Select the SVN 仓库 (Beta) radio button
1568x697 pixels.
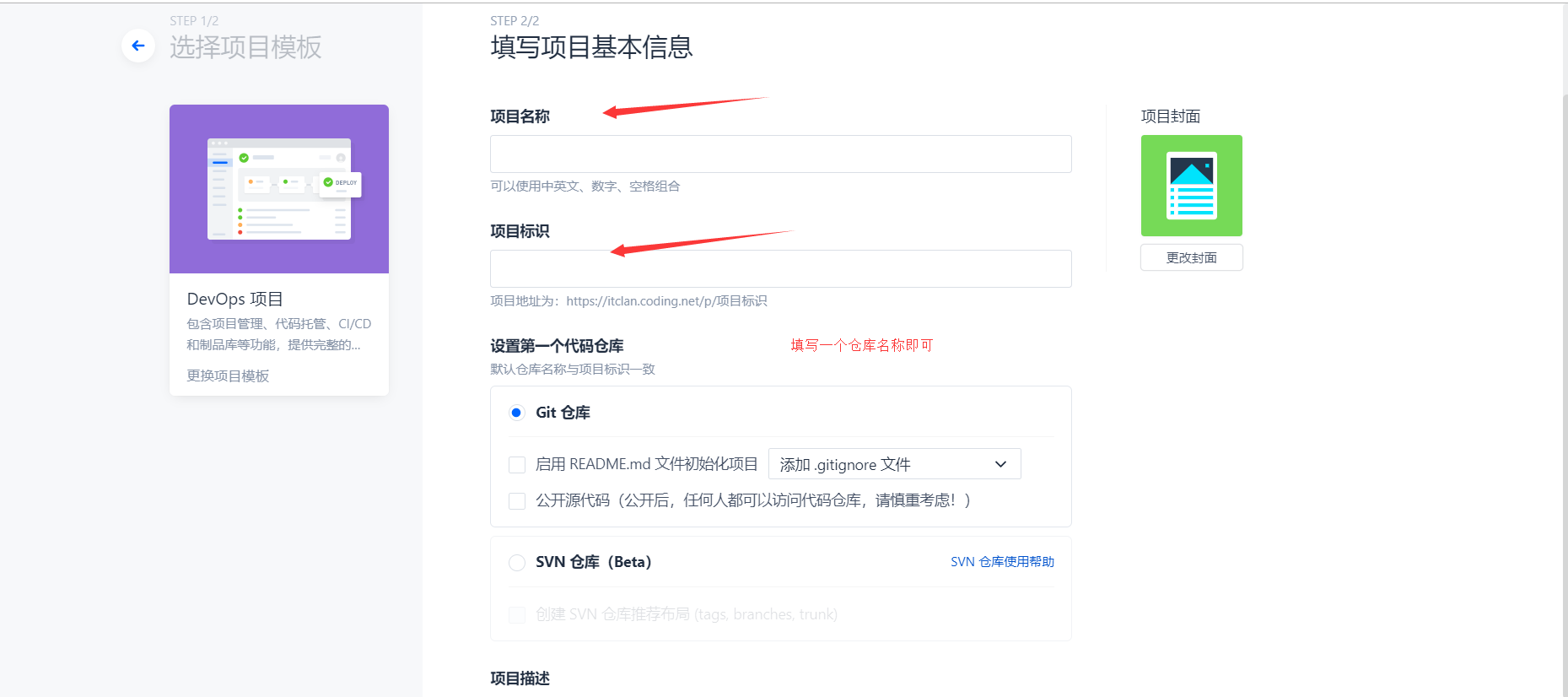click(x=516, y=562)
